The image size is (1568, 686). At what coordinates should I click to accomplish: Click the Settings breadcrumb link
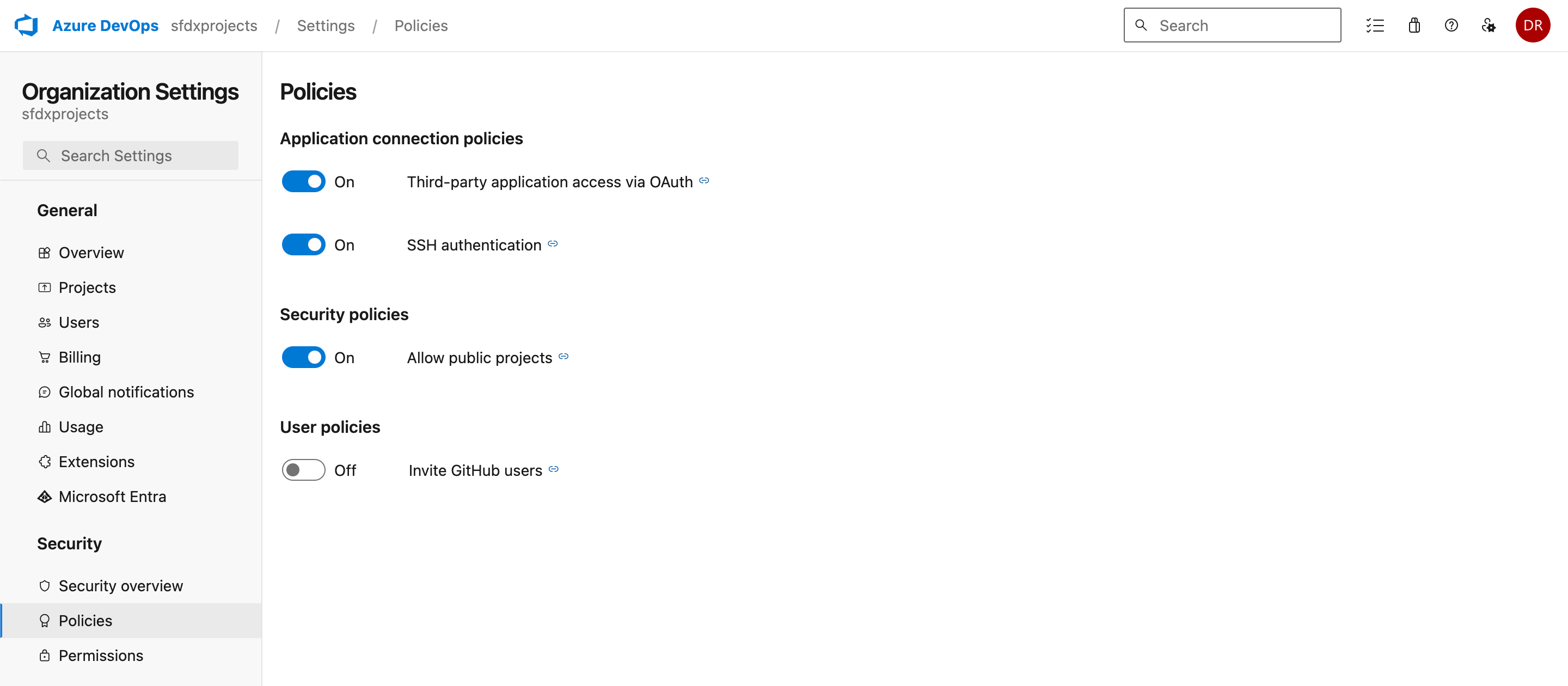coord(326,26)
